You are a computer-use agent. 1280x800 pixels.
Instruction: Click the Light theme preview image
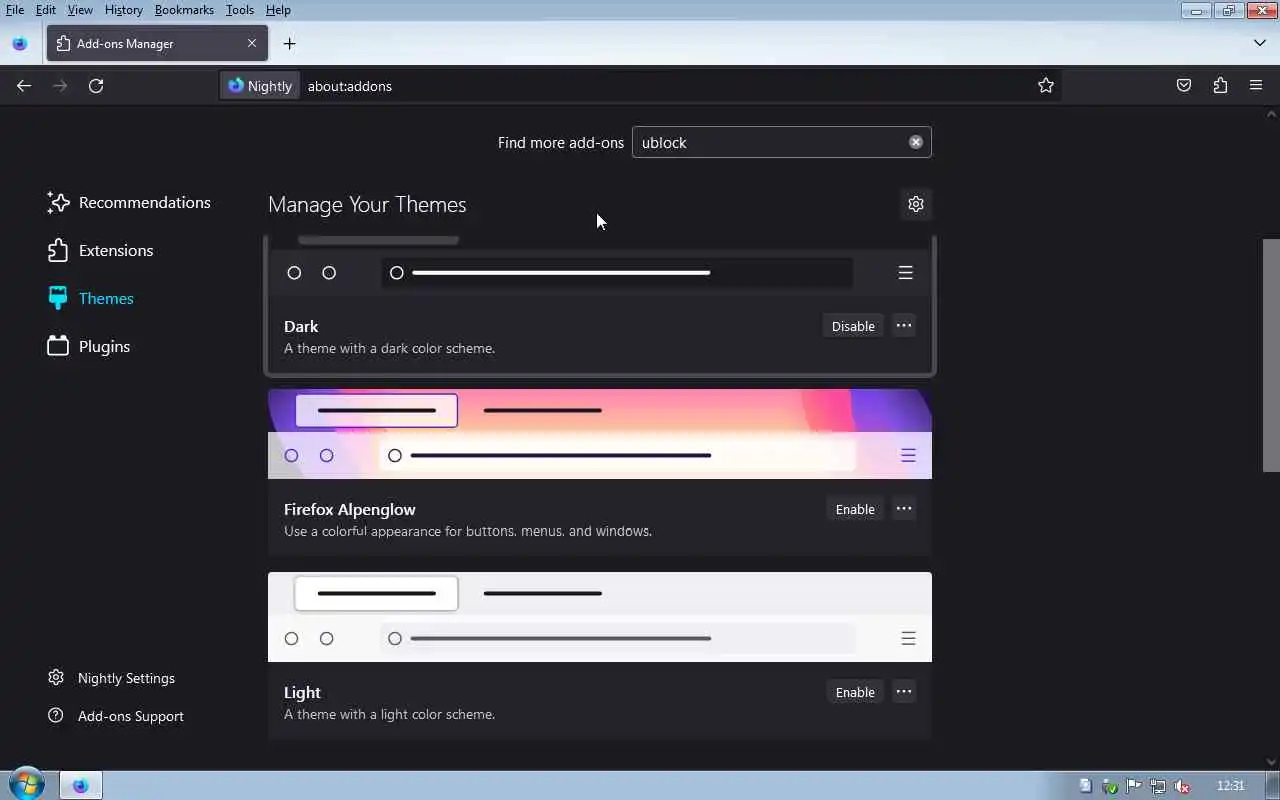point(600,617)
